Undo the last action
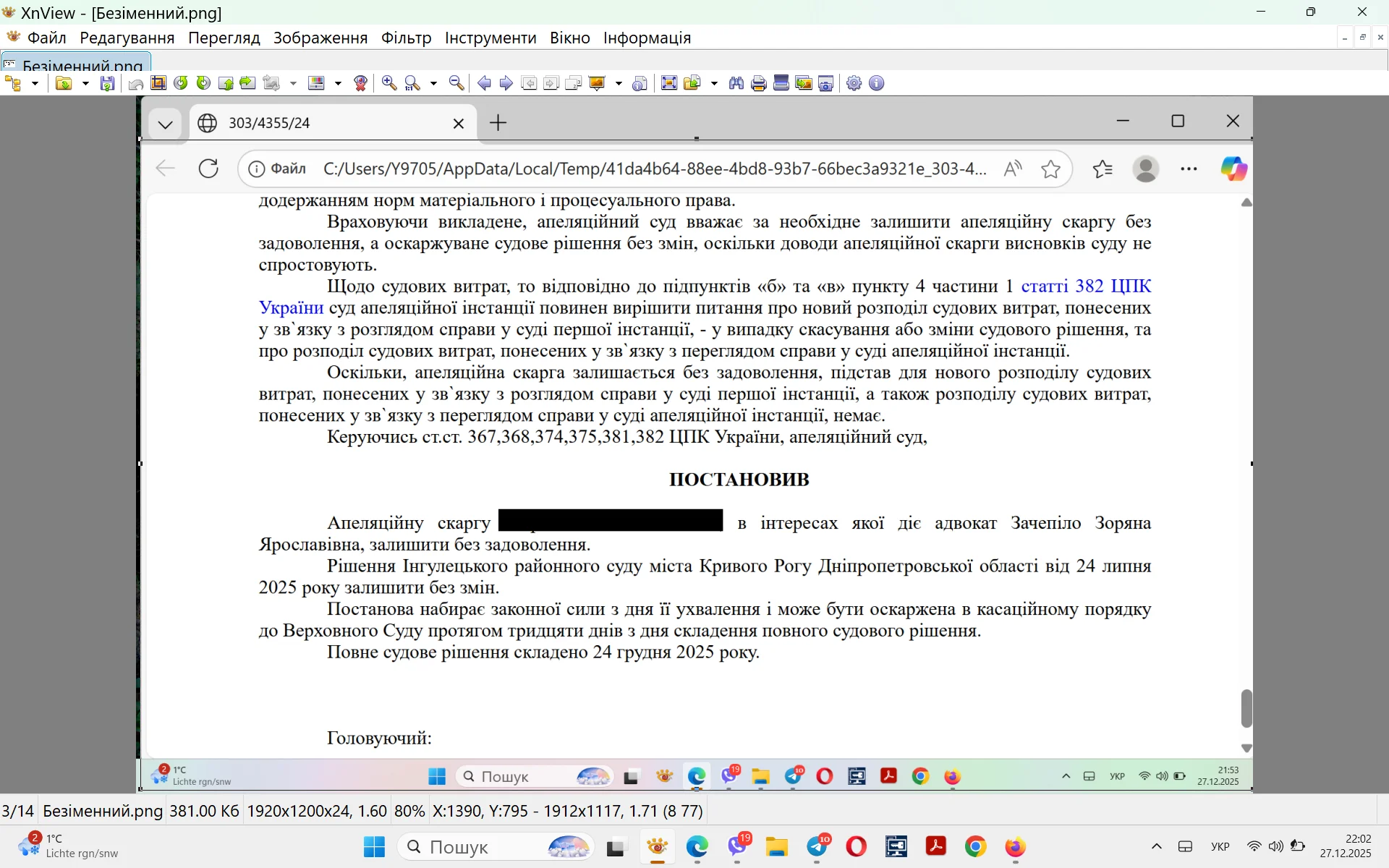Viewport: 1389px width, 868px height. [x=135, y=83]
